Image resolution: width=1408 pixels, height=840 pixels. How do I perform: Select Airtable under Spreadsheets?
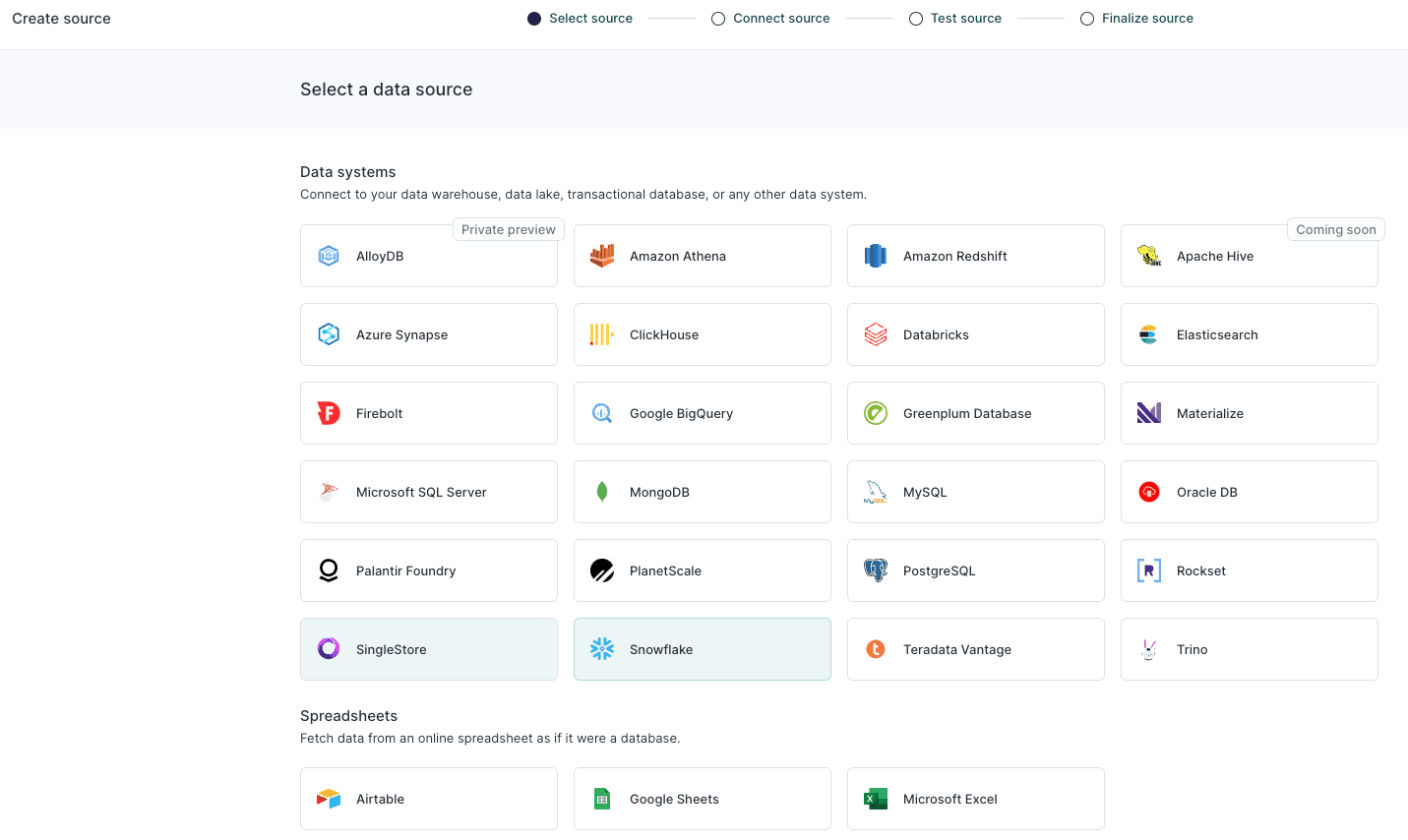pyautogui.click(x=428, y=798)
